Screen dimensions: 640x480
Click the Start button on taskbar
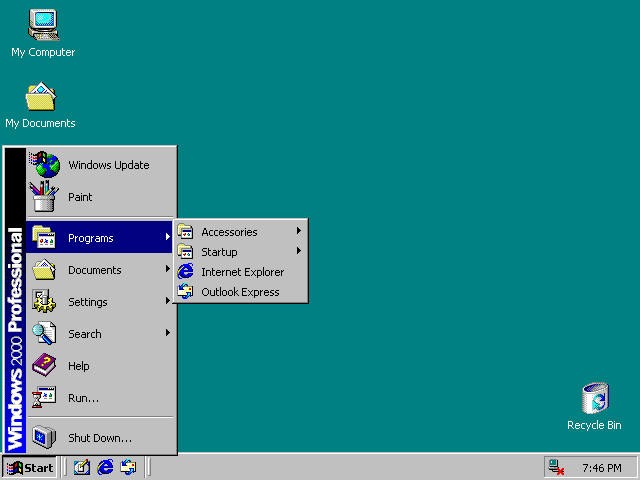tap(29, 467)
